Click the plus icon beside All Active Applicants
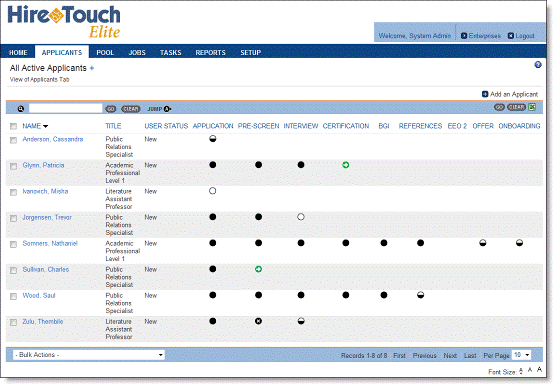This screenshot has width=553, height=384. (x=92, y=68)
